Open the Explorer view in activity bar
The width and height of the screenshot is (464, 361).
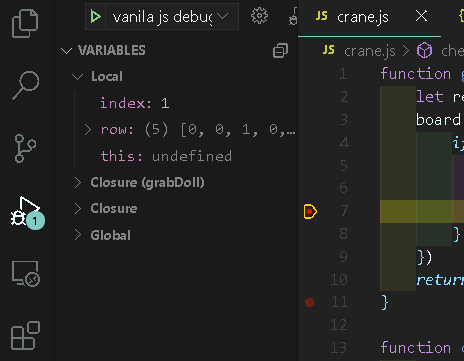(25, 23)
